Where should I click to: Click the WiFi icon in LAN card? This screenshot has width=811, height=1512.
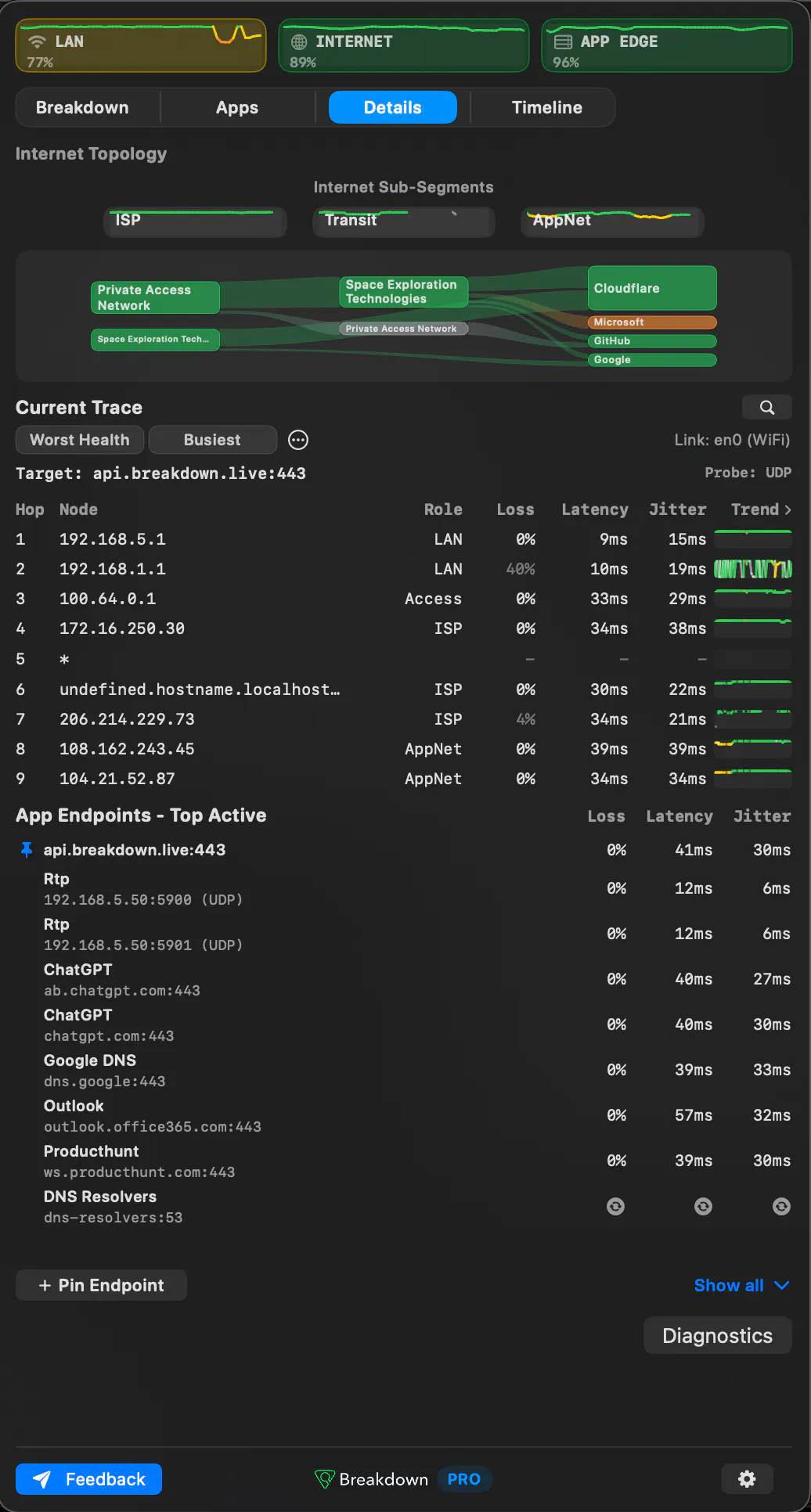point(37,41)
